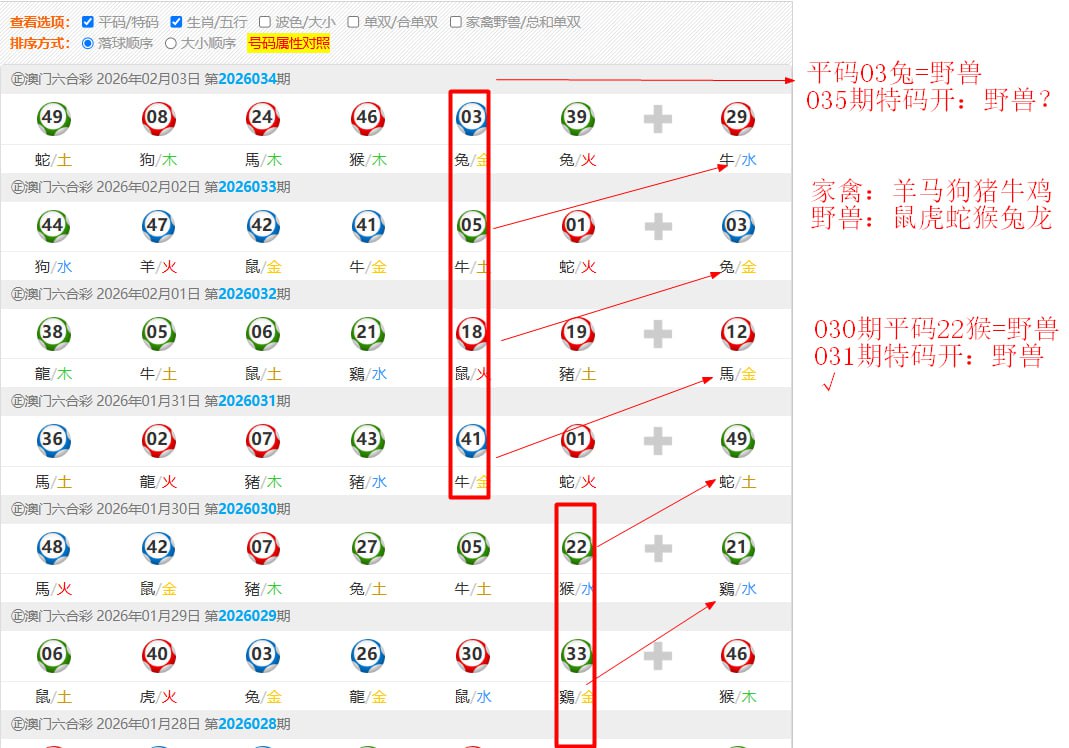Click green ball 22 in draw 2026030
The height and width of the screenshot is (748, 1069).
[x=576, y=547]
